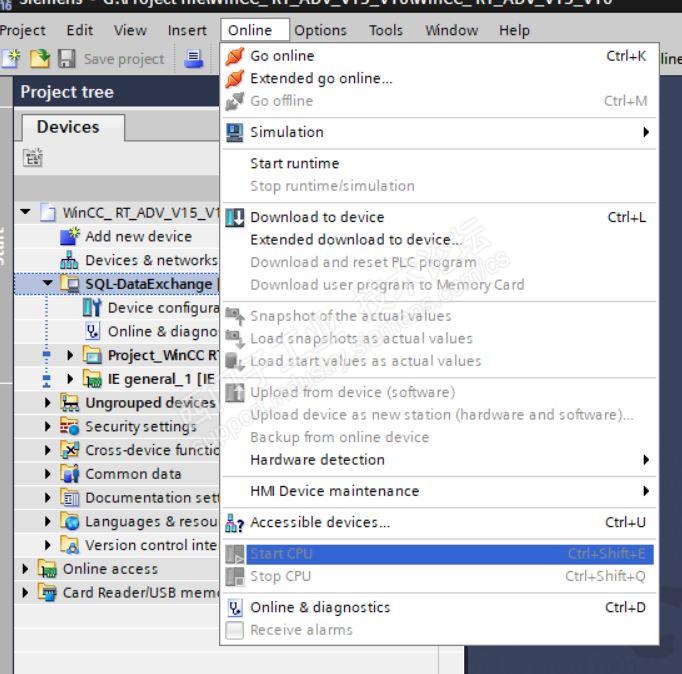Expand the IE general_1 node
Viewport: 682px width, 674px height.
coord(70,379)
